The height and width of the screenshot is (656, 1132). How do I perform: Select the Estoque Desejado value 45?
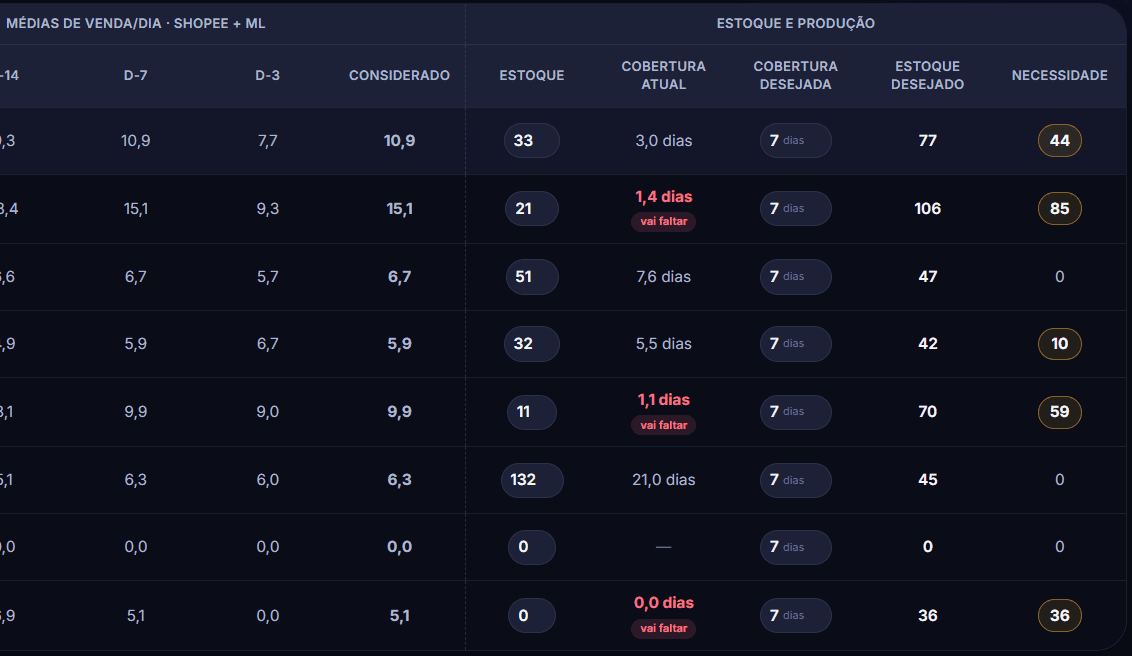(927, 480)
